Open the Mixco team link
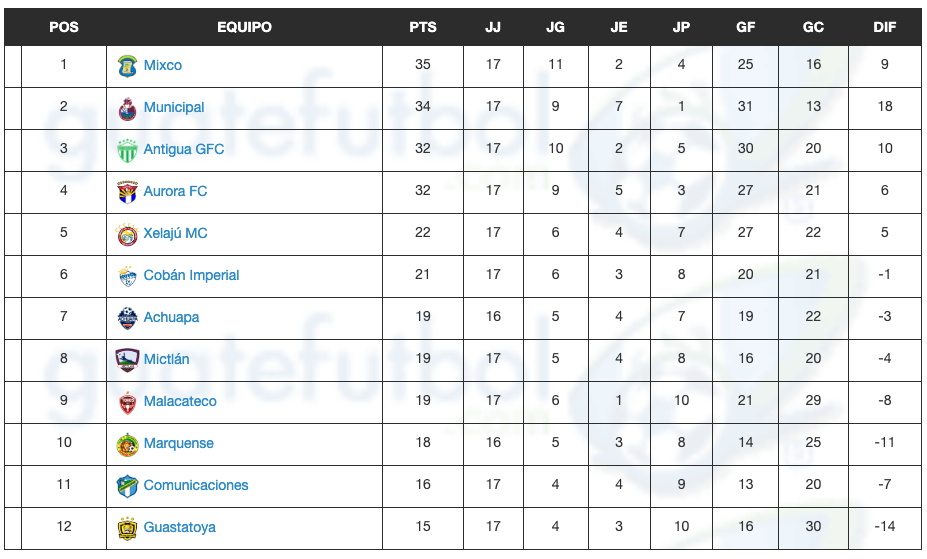The width and height of the screenshot is (927, 559). [x=163, y=65]
